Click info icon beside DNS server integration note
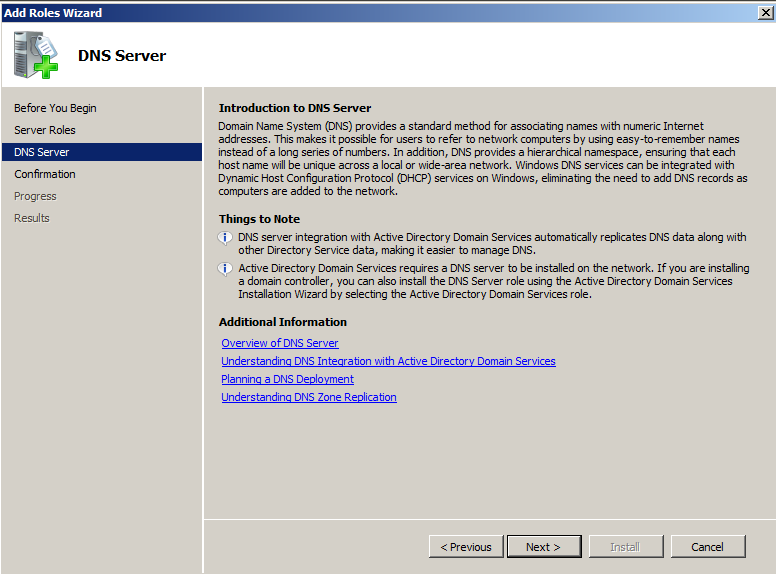 pyautogui.click(x=225, y=238)
